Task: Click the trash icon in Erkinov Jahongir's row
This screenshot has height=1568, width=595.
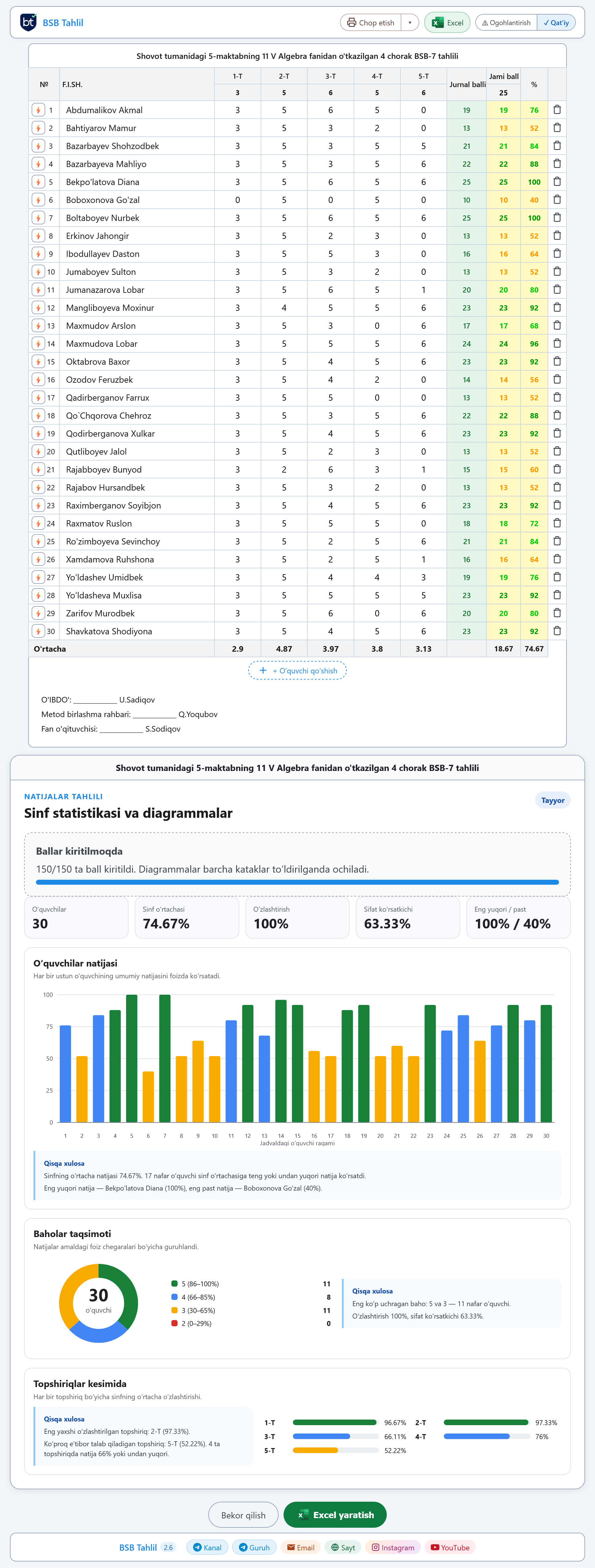Action: coord(557,236)
